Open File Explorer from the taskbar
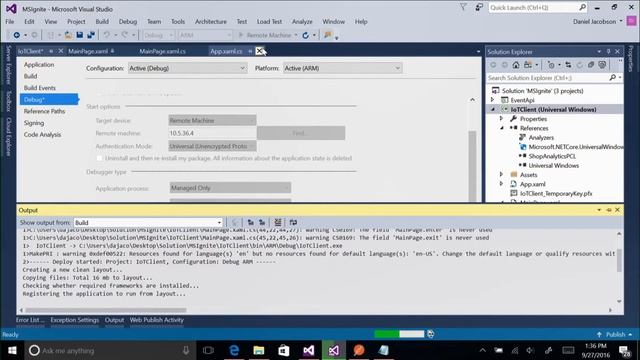Screen dimensions: 640x360 pos(259,350)
